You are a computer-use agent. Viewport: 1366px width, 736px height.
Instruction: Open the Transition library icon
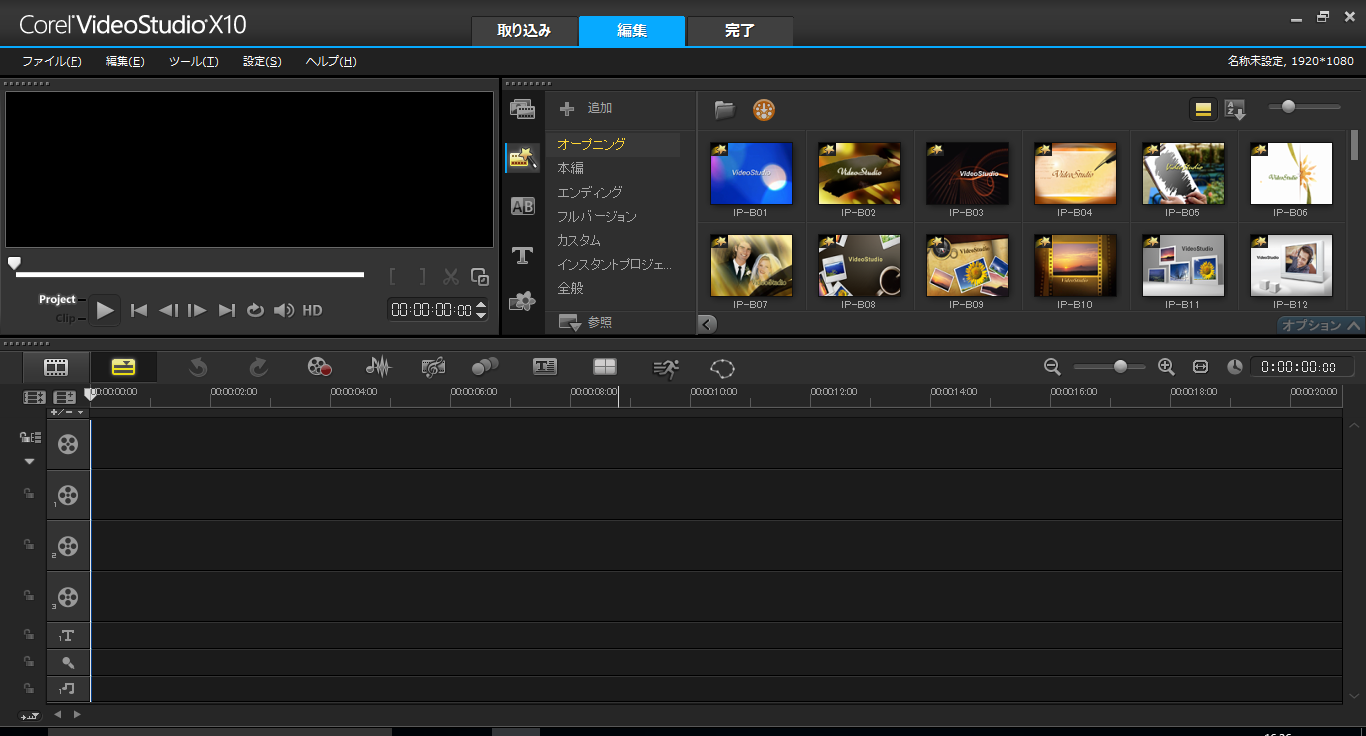(x=522, y=206)
